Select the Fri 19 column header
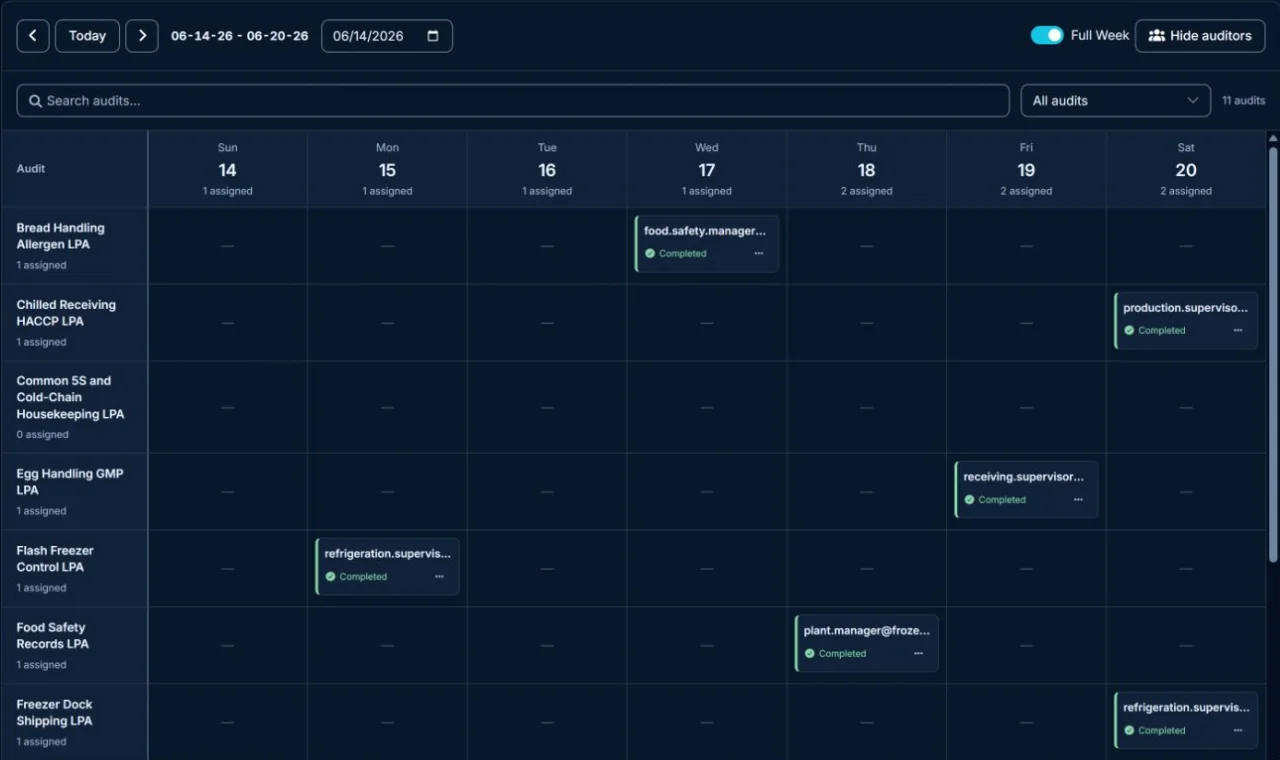This screenshot has width=1280, height=760. pyautogui.click(x=1026, y=169)
